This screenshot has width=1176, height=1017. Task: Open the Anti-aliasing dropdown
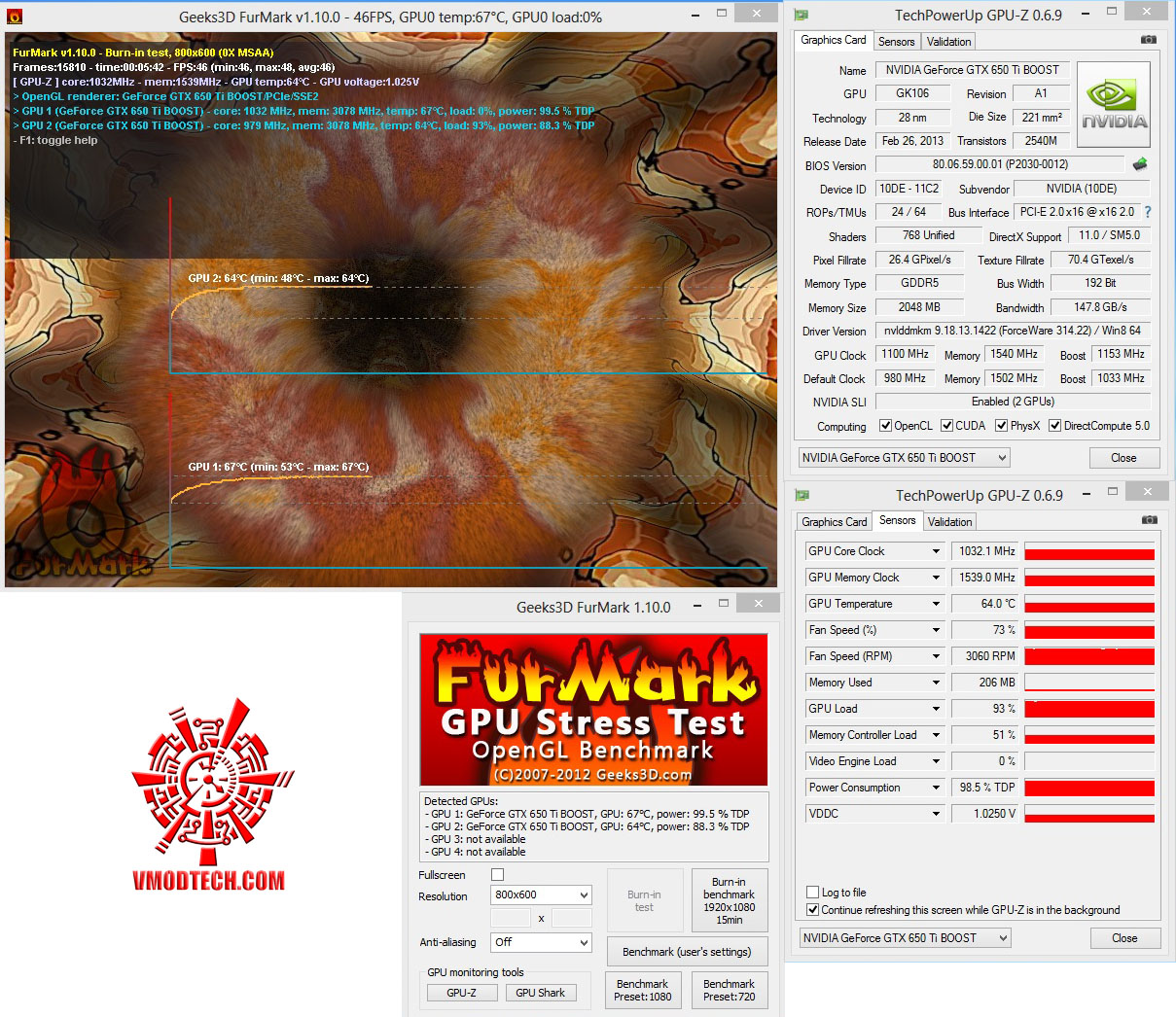pyautogui.click(x=541, y=942)
